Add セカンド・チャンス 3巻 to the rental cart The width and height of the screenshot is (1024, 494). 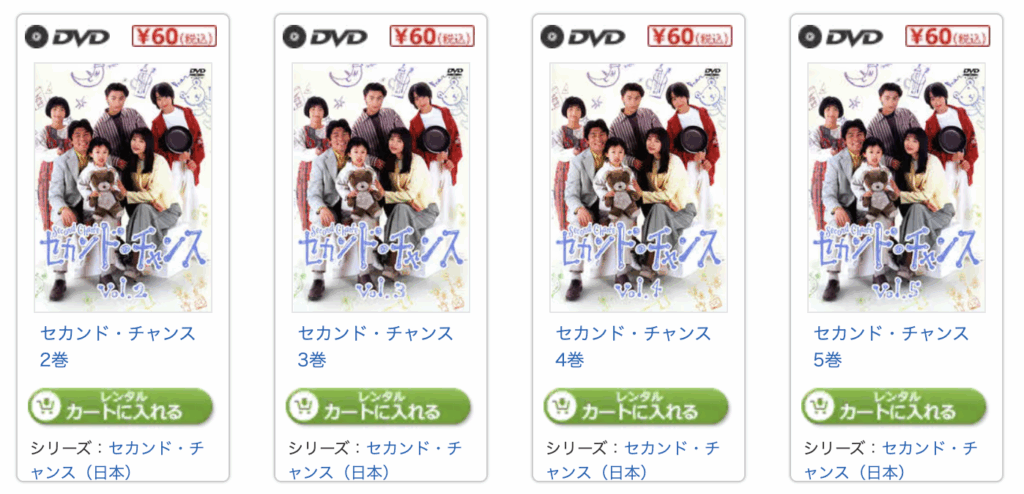pos(379,406)
